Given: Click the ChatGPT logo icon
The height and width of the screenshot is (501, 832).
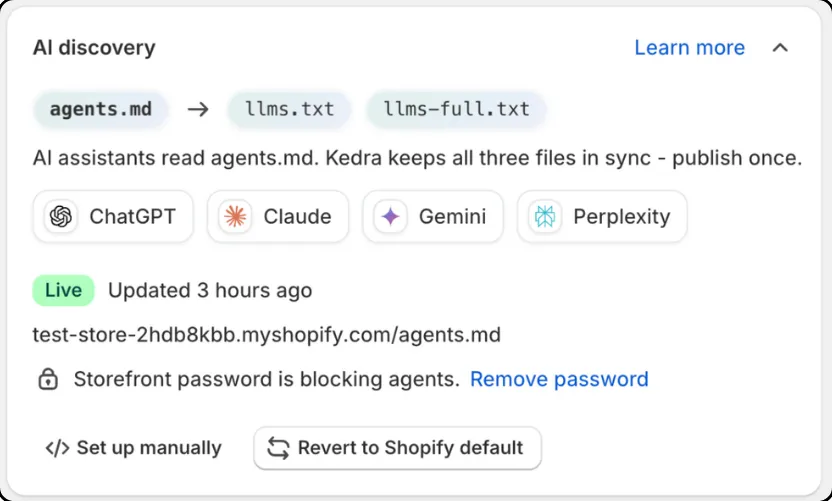Looking at the screenshot, I should click(60, 217).
